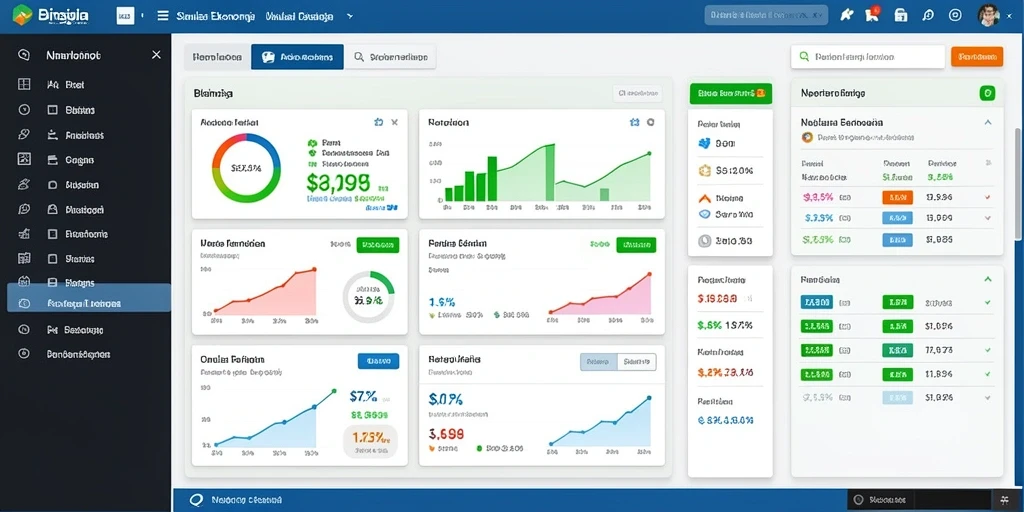
Task: Toggle the checkmark on first green-badge table row
Action: point(987,303)
